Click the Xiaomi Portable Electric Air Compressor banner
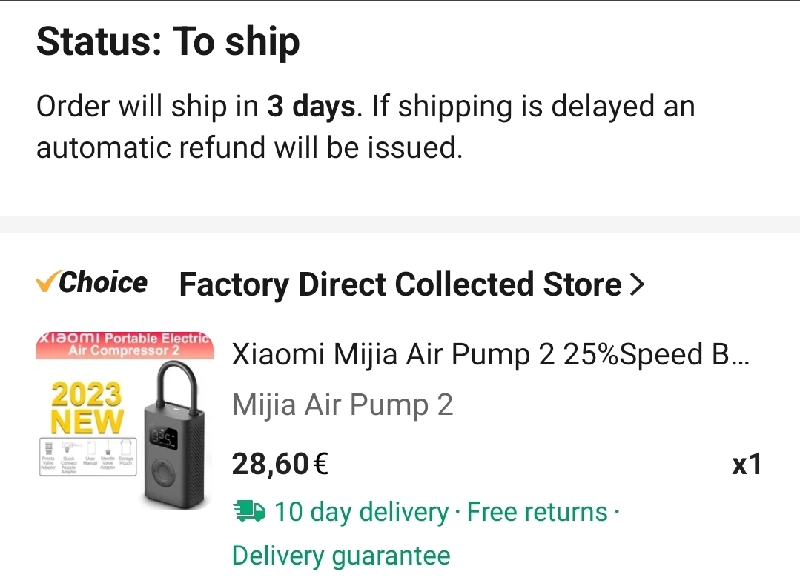Screen dimensions: 800x586 (x=125, y=344)
